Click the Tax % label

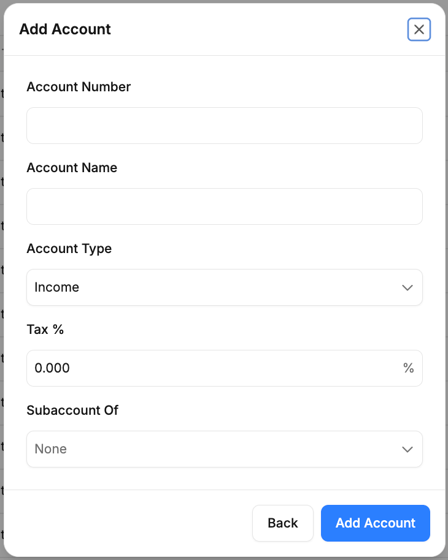click(45, 329)
